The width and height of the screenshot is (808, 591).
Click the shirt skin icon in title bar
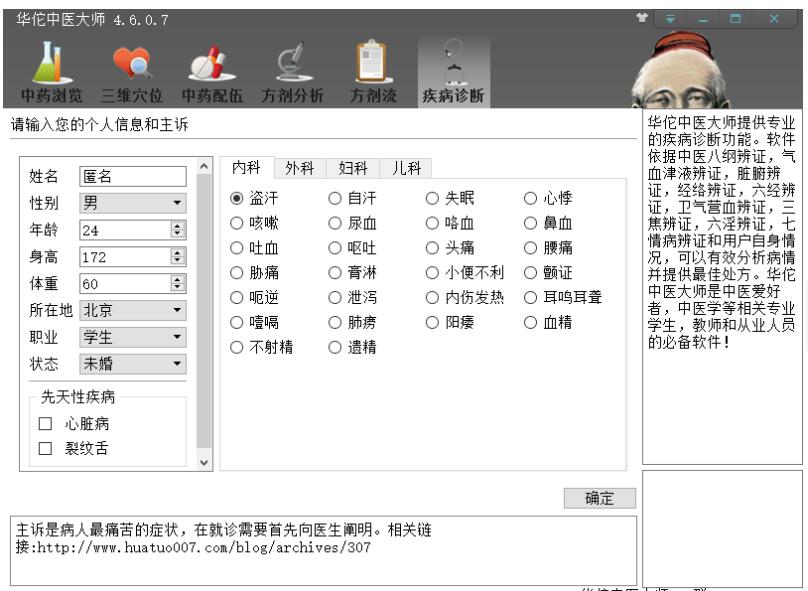(642, 19)
